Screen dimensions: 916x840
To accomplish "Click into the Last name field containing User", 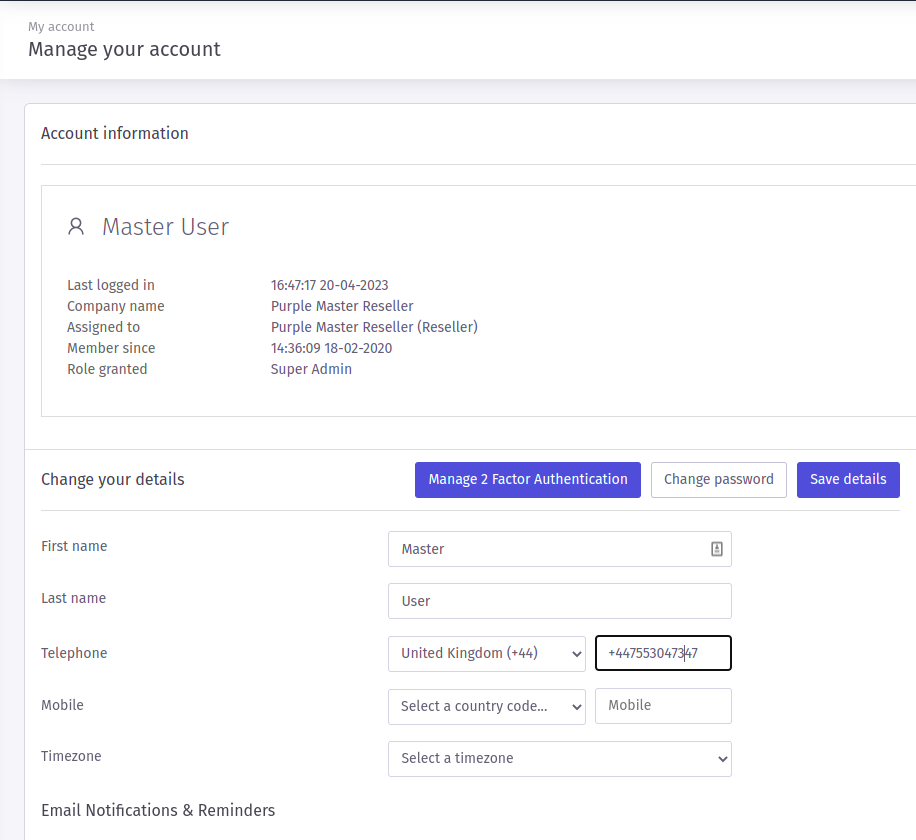I will [560, 601].
